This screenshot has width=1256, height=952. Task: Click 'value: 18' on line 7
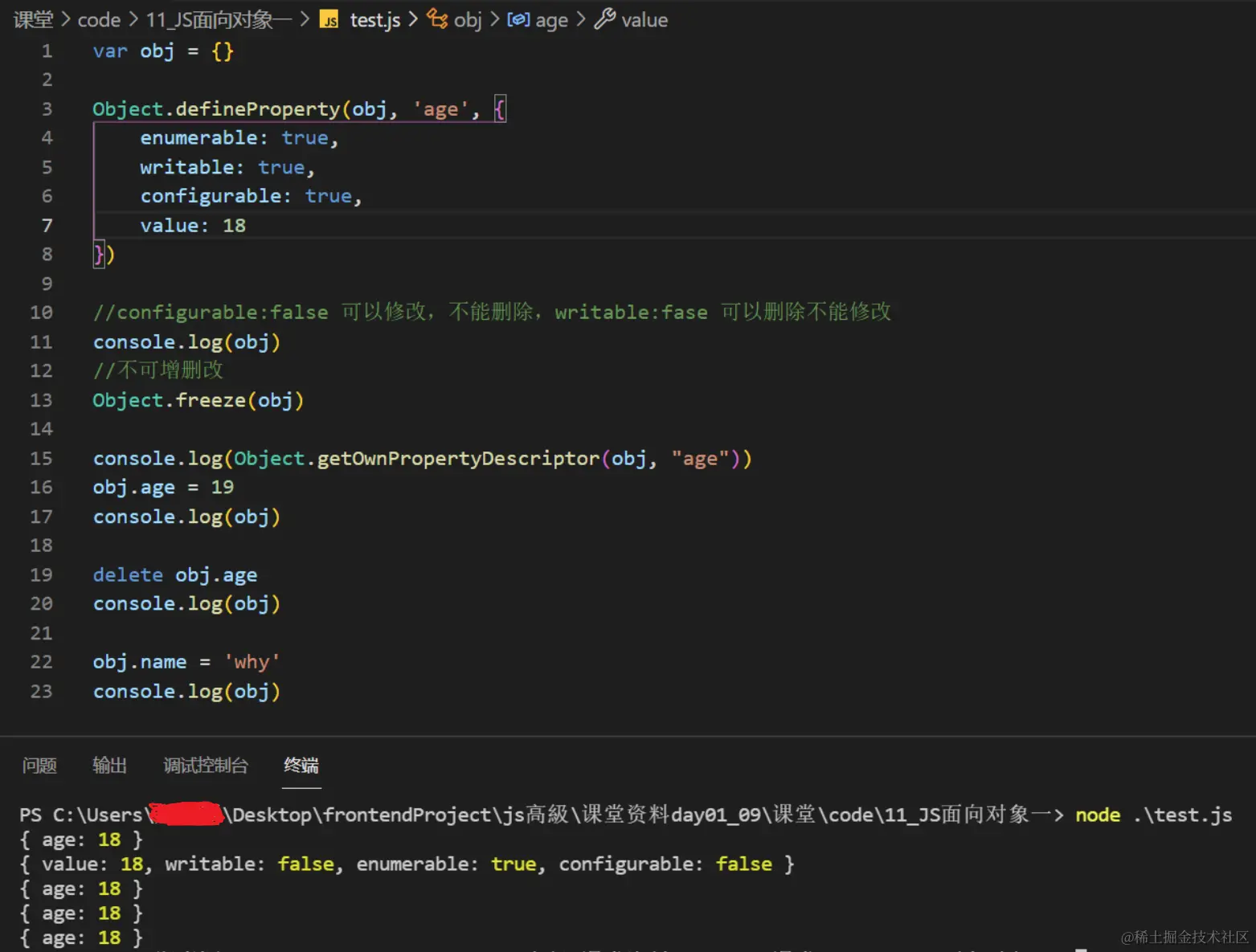click(x=193, y=226)
